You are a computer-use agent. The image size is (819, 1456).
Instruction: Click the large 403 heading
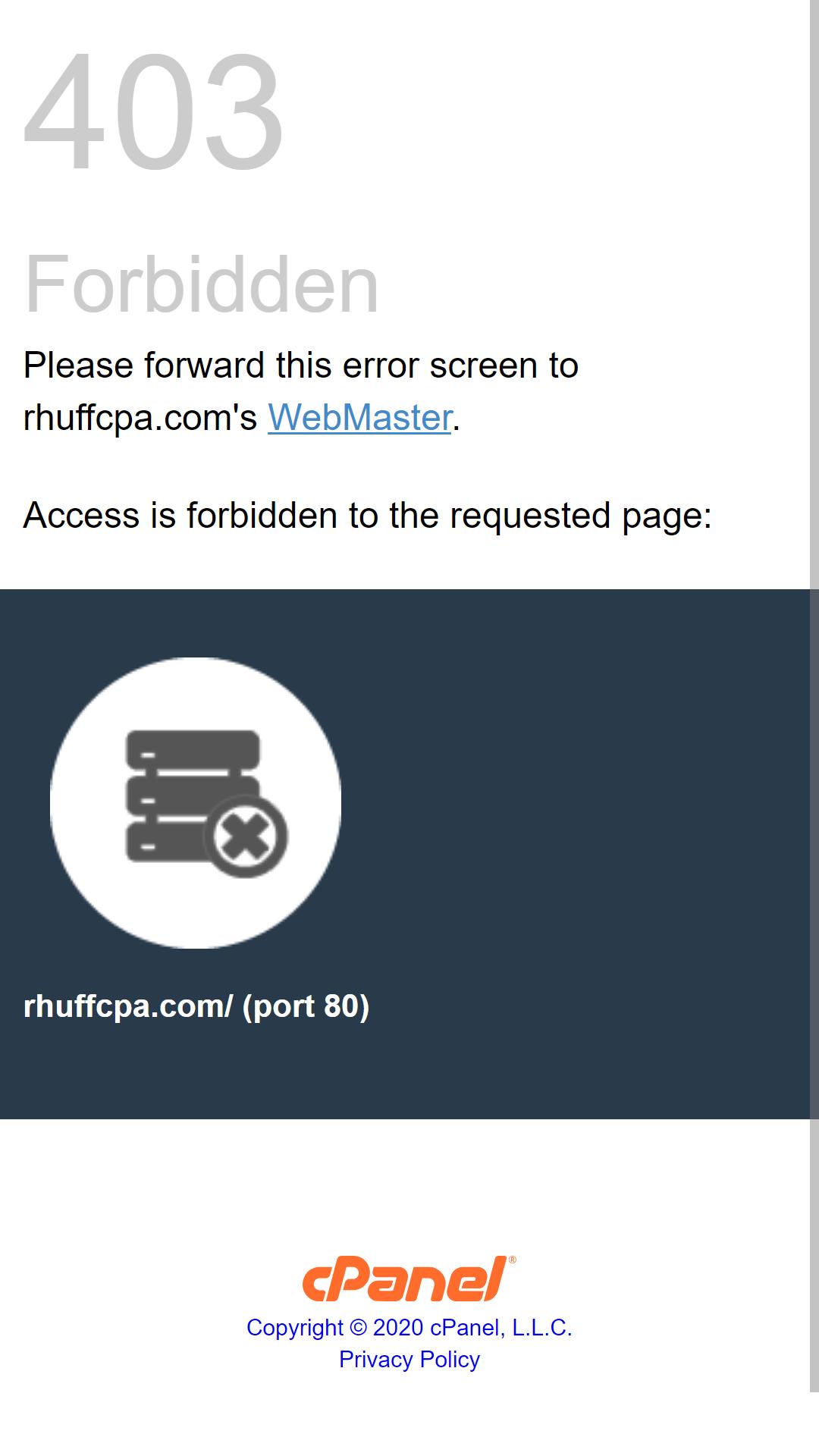(x=155, y=111)
